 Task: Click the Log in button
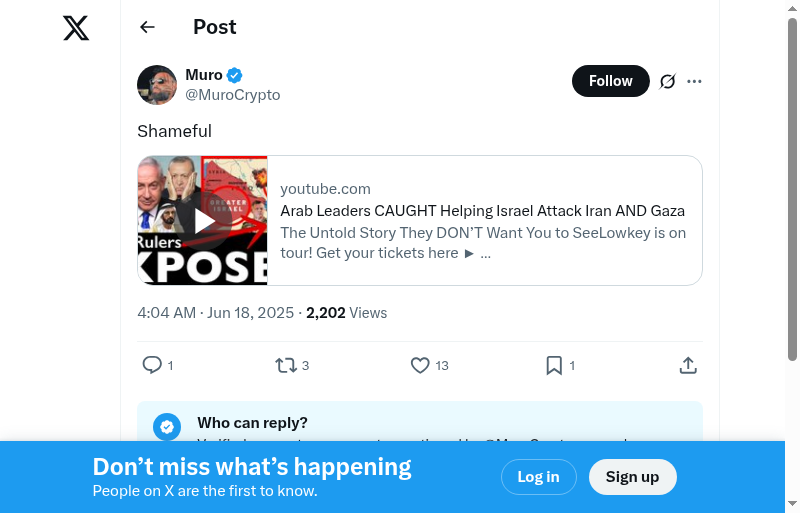pyautogui.click(x=538, y=477)
